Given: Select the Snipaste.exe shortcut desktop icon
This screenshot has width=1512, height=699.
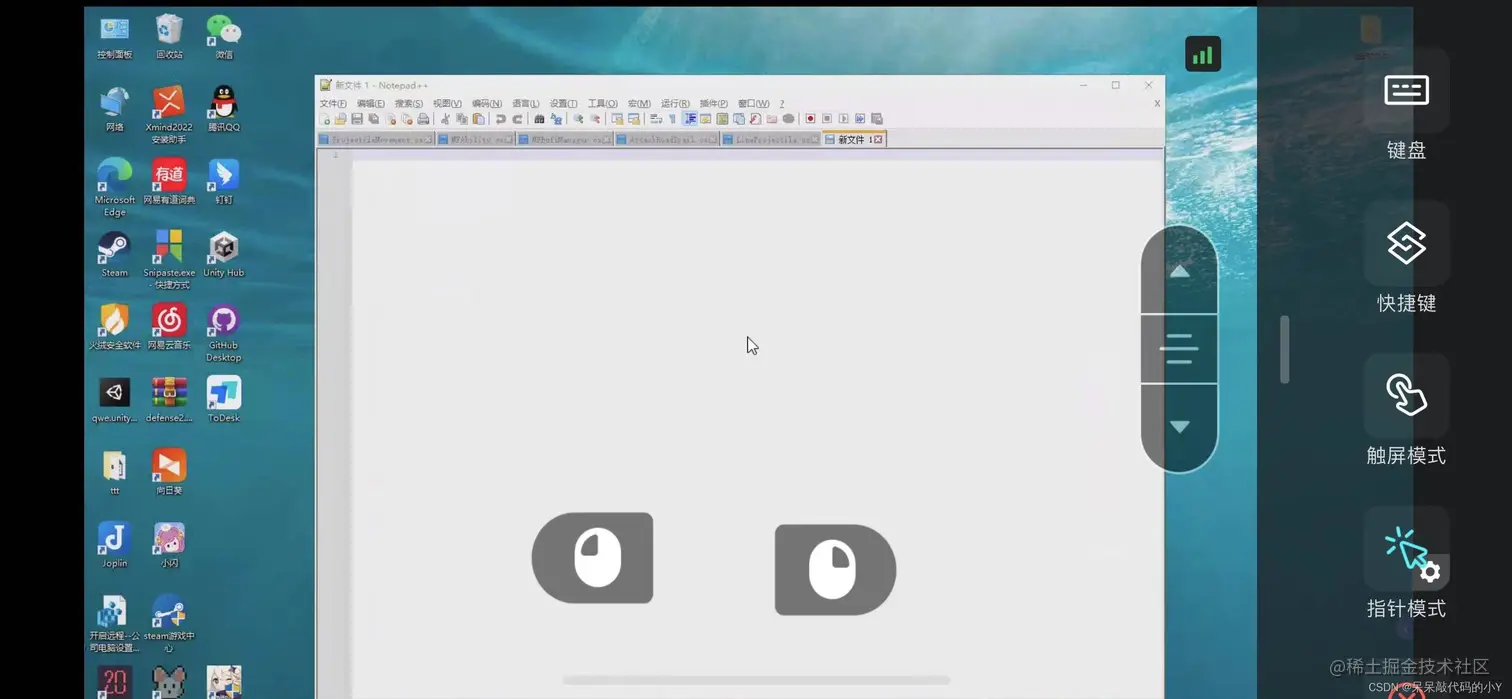Looking at the screenshot, I should pyautogui.click(x=169, y=260).
